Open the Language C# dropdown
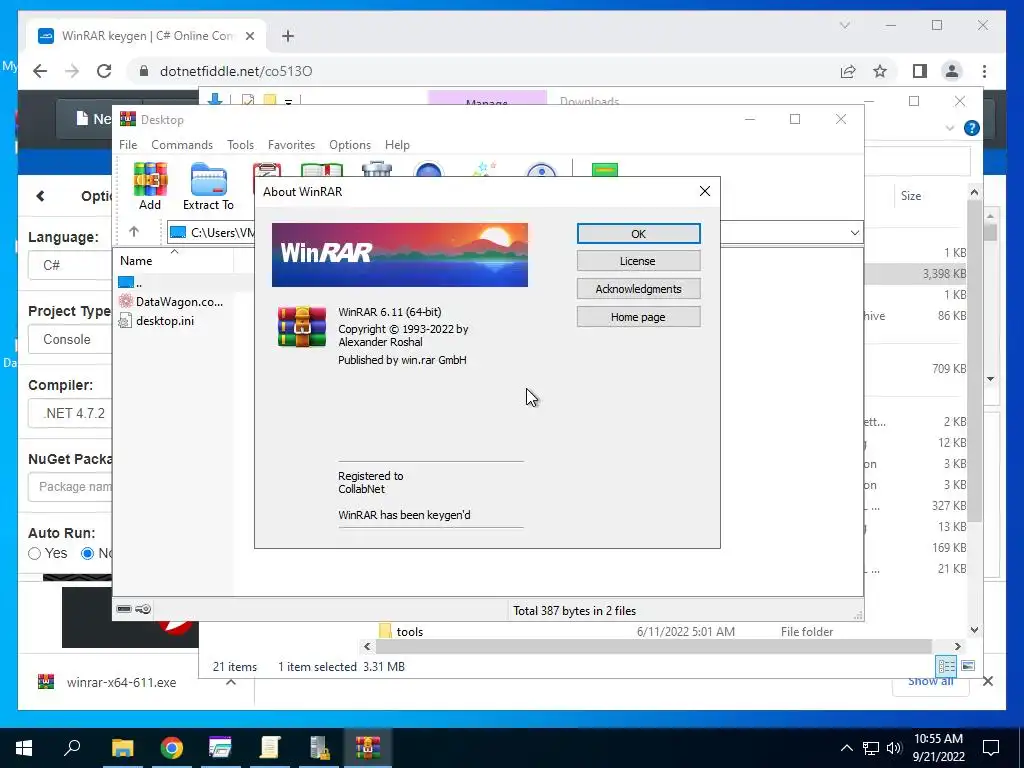The width and height of the screenshot is (1024, 768). click(70, 265)
